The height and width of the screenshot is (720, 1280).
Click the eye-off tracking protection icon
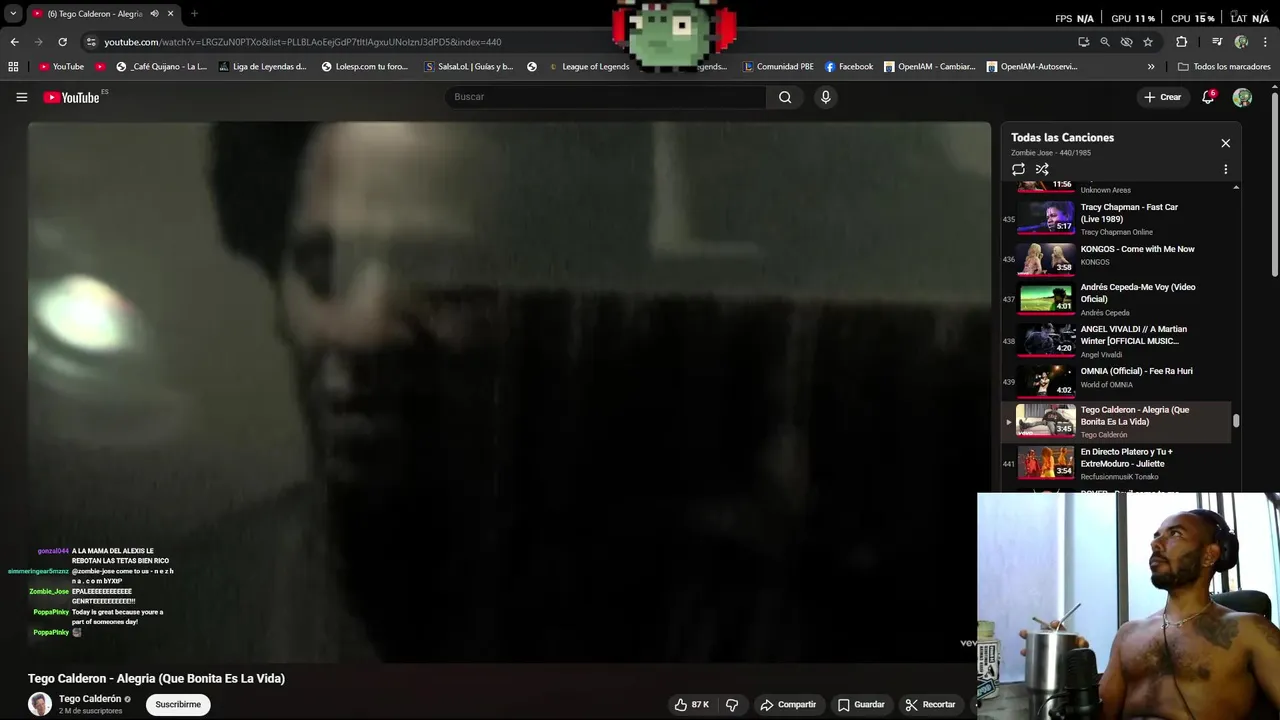click(x=1127, y=42)
